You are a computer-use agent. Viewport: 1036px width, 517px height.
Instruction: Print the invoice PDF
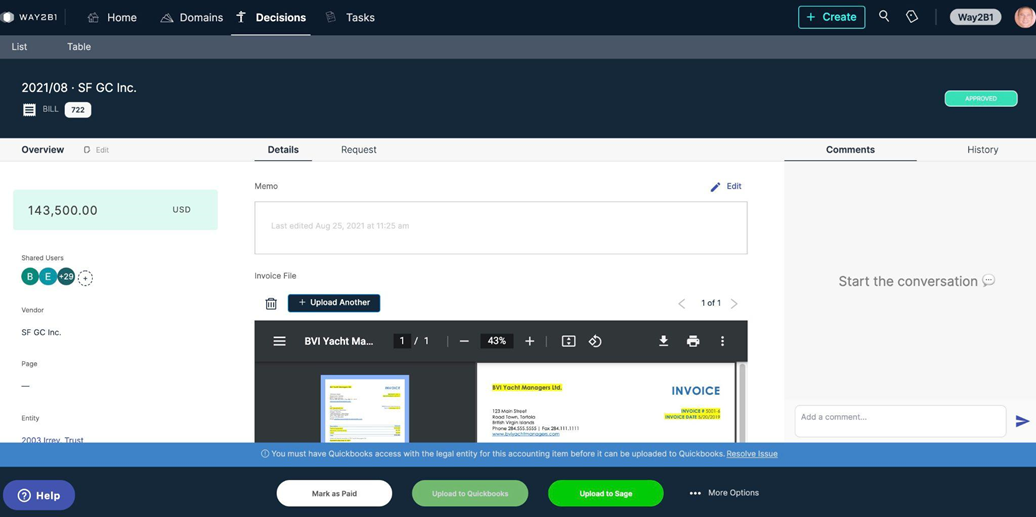pos(693,341)
